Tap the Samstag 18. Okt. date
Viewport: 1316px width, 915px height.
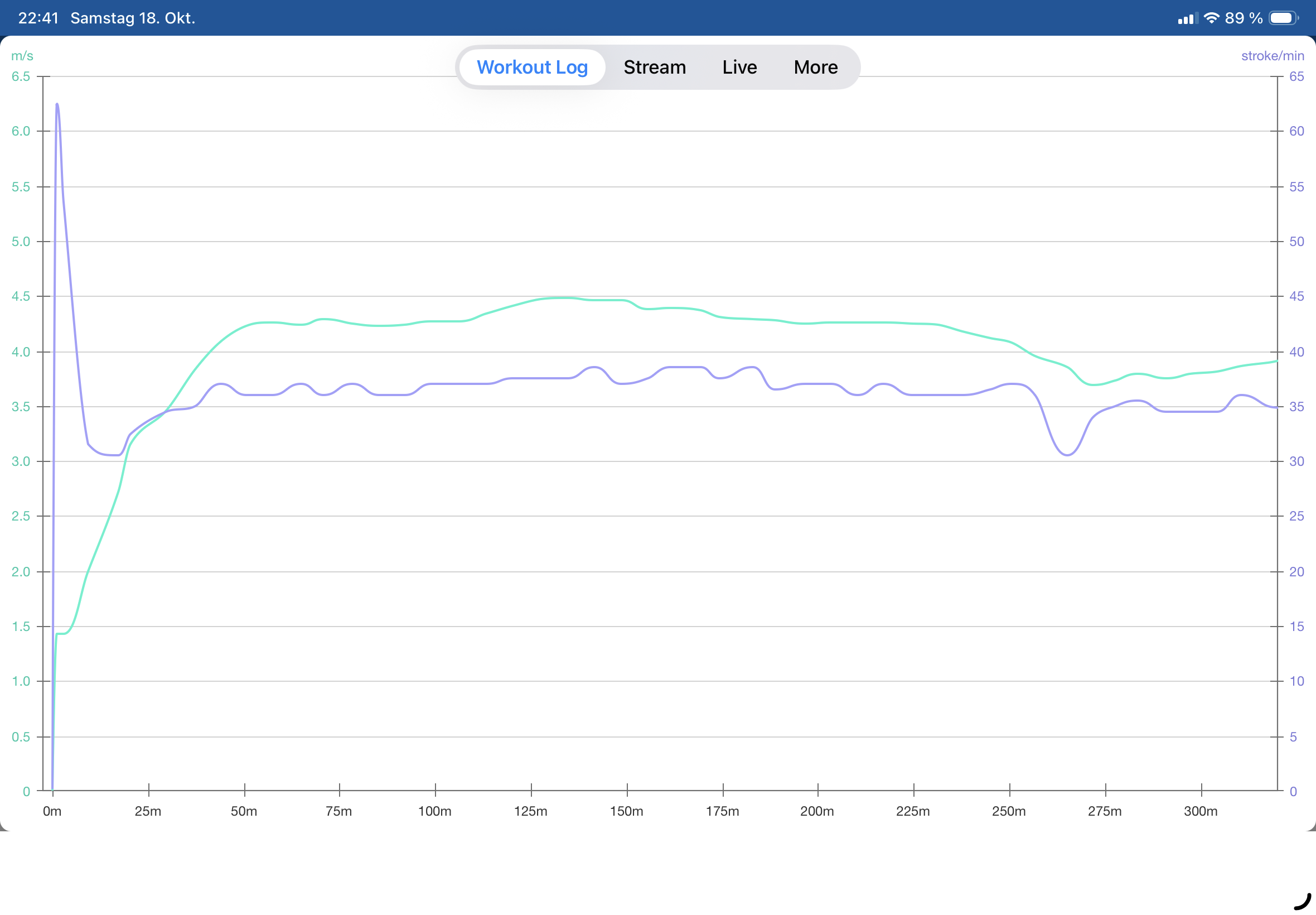click(132, 18)
